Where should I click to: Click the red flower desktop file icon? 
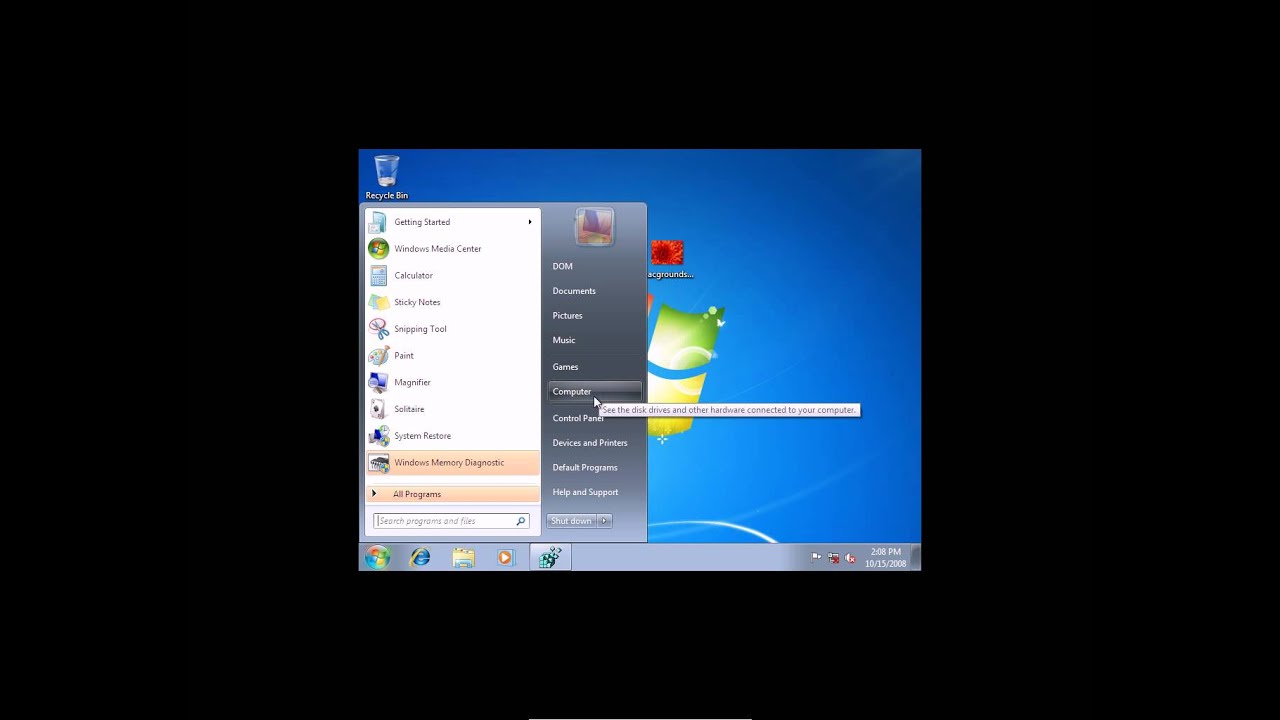(667, 253)
